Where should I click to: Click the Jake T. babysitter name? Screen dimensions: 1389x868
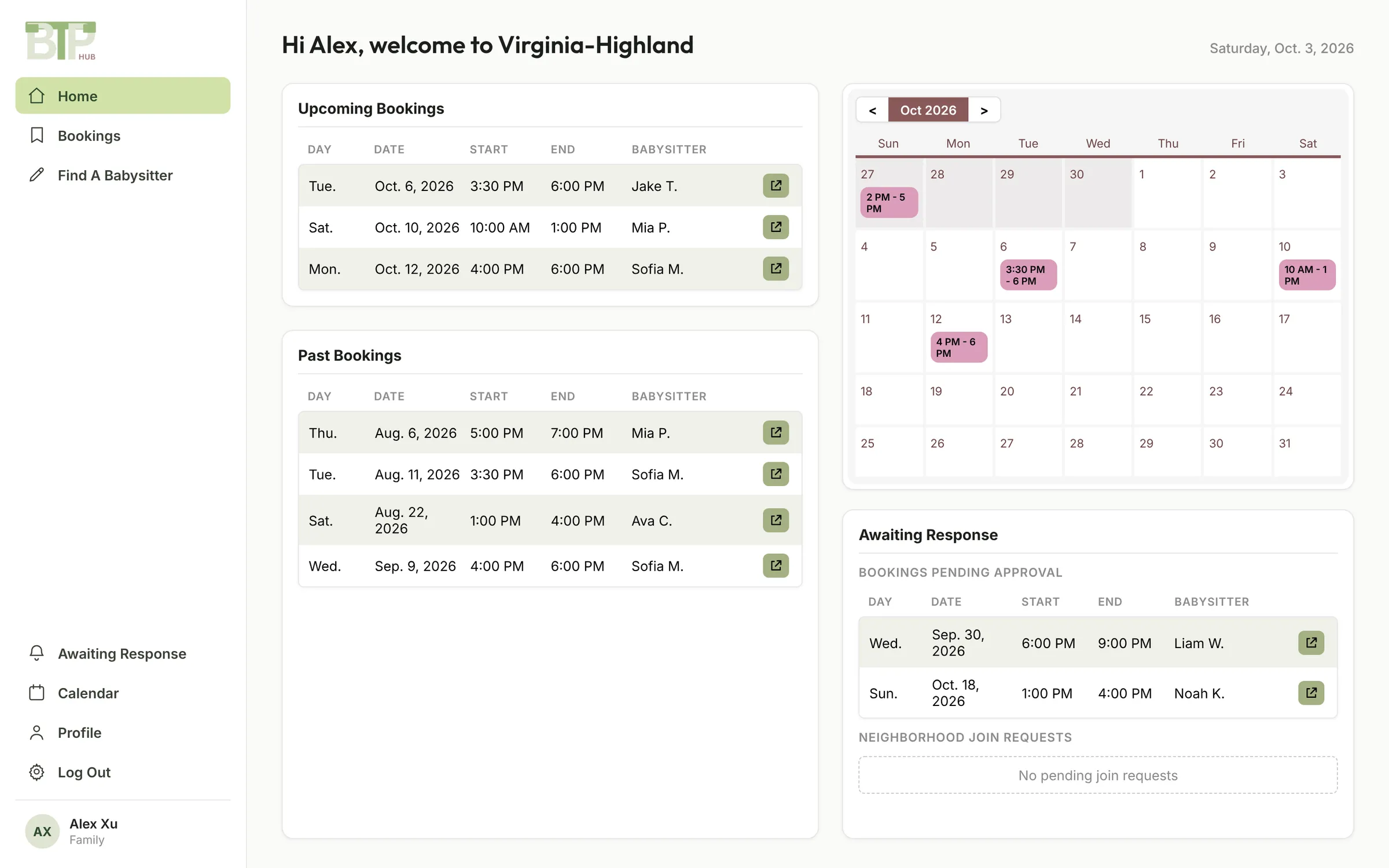coord(654,186)
